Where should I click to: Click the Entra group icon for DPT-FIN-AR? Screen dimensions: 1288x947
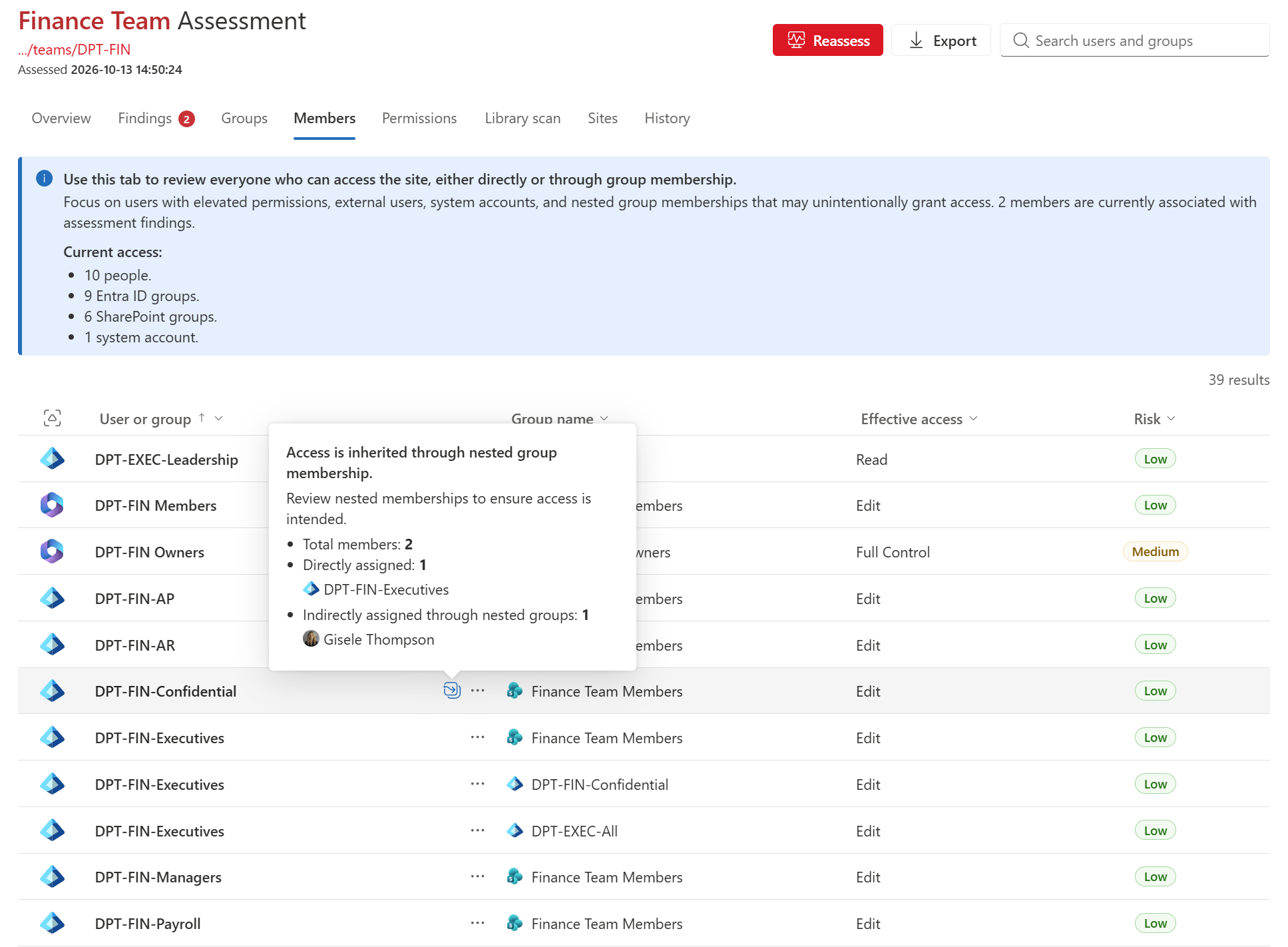pos(52,645)
